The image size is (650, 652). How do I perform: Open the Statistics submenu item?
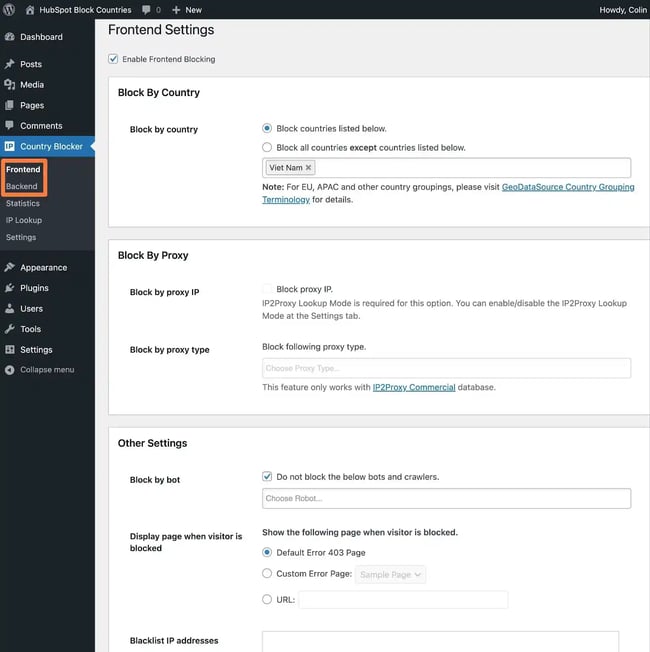click(x=23, y=203)
